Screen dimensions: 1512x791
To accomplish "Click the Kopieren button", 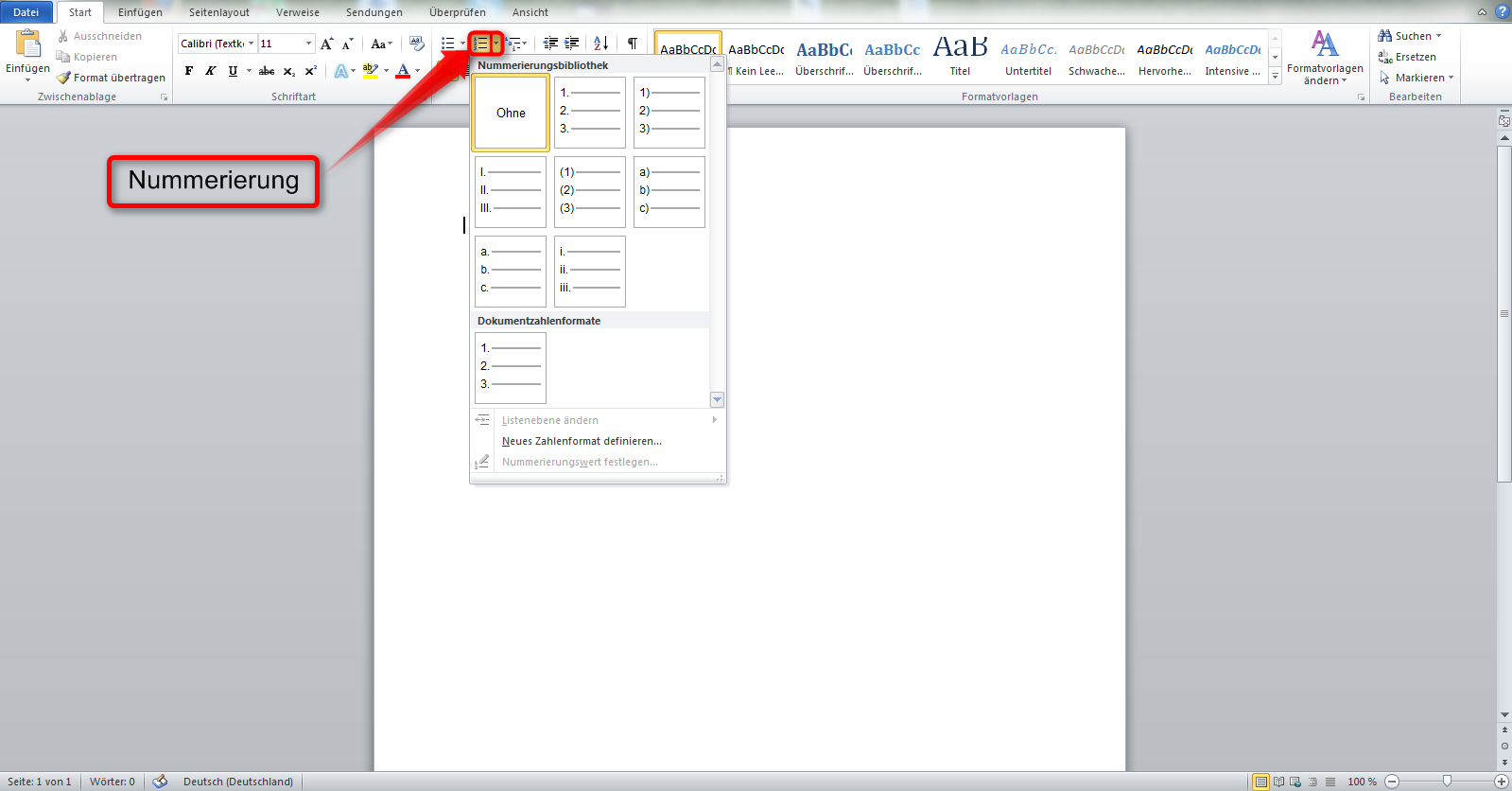I will (87, 57).
